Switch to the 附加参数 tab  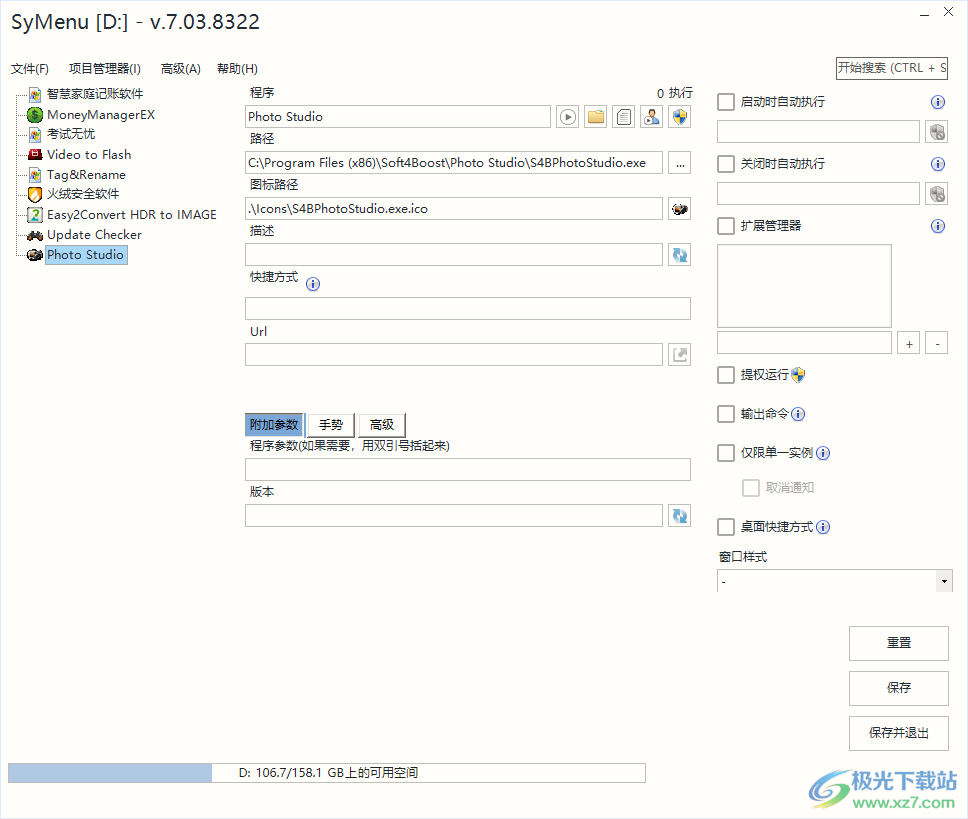coord(274,425)
